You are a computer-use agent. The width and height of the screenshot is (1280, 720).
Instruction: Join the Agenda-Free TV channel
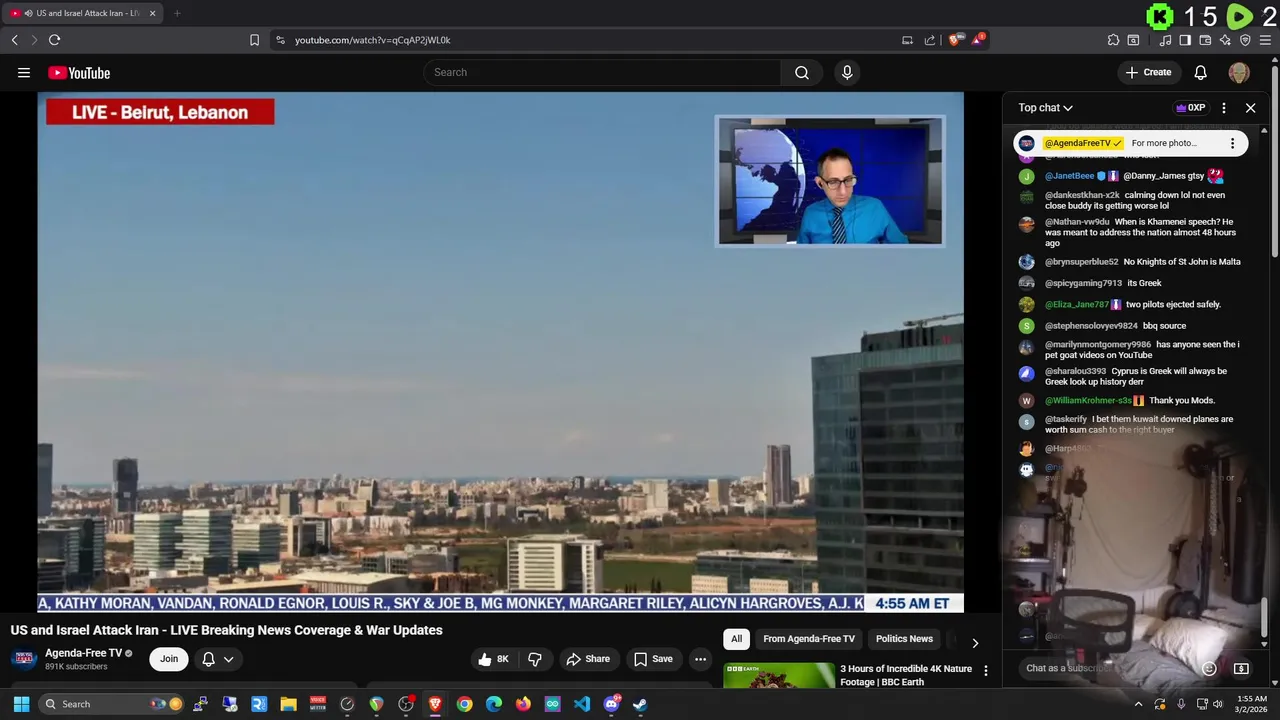pos(169,659)
